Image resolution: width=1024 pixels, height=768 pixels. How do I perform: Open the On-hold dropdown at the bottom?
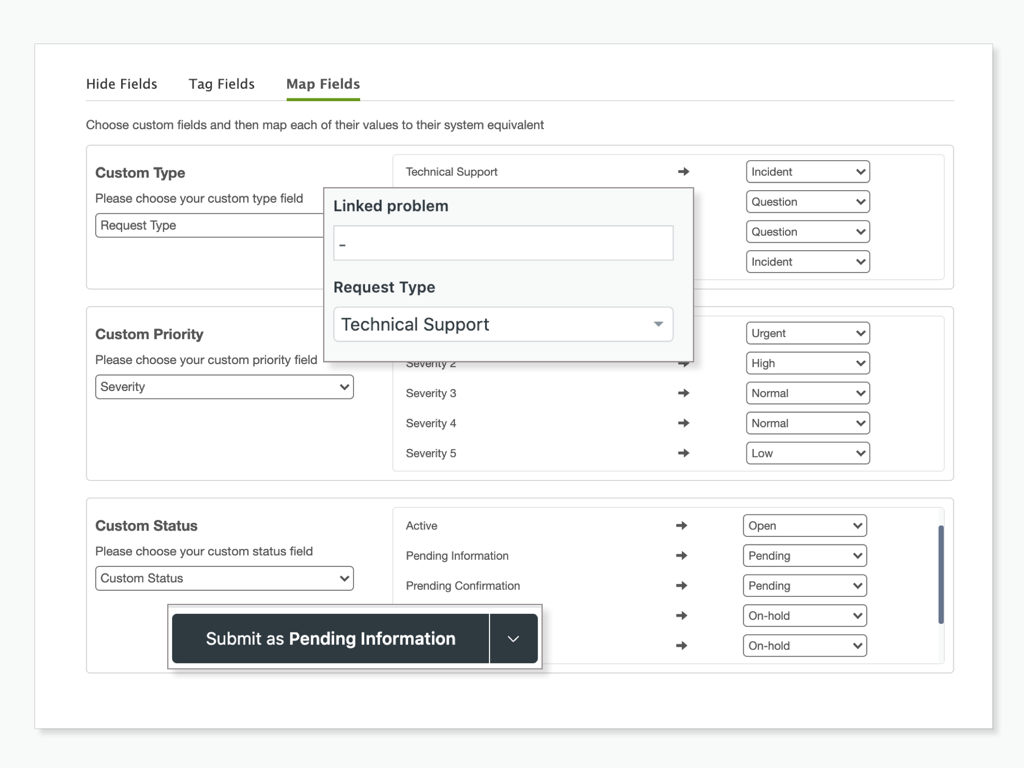(x=804, y=645)
